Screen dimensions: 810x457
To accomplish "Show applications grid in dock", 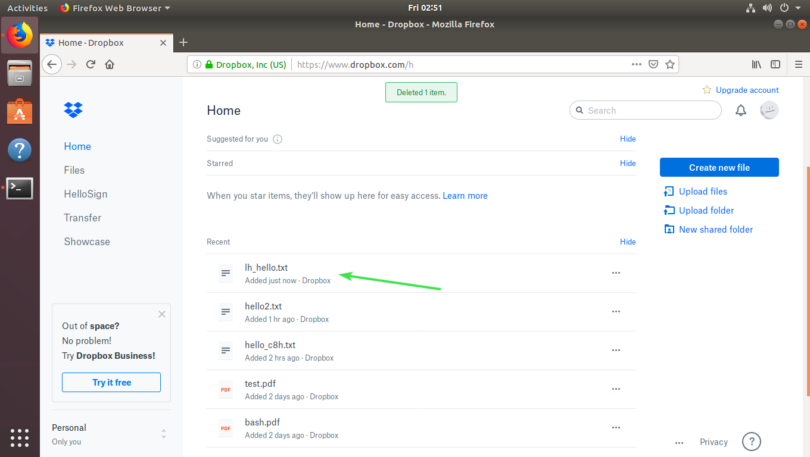I will point(20,438).
